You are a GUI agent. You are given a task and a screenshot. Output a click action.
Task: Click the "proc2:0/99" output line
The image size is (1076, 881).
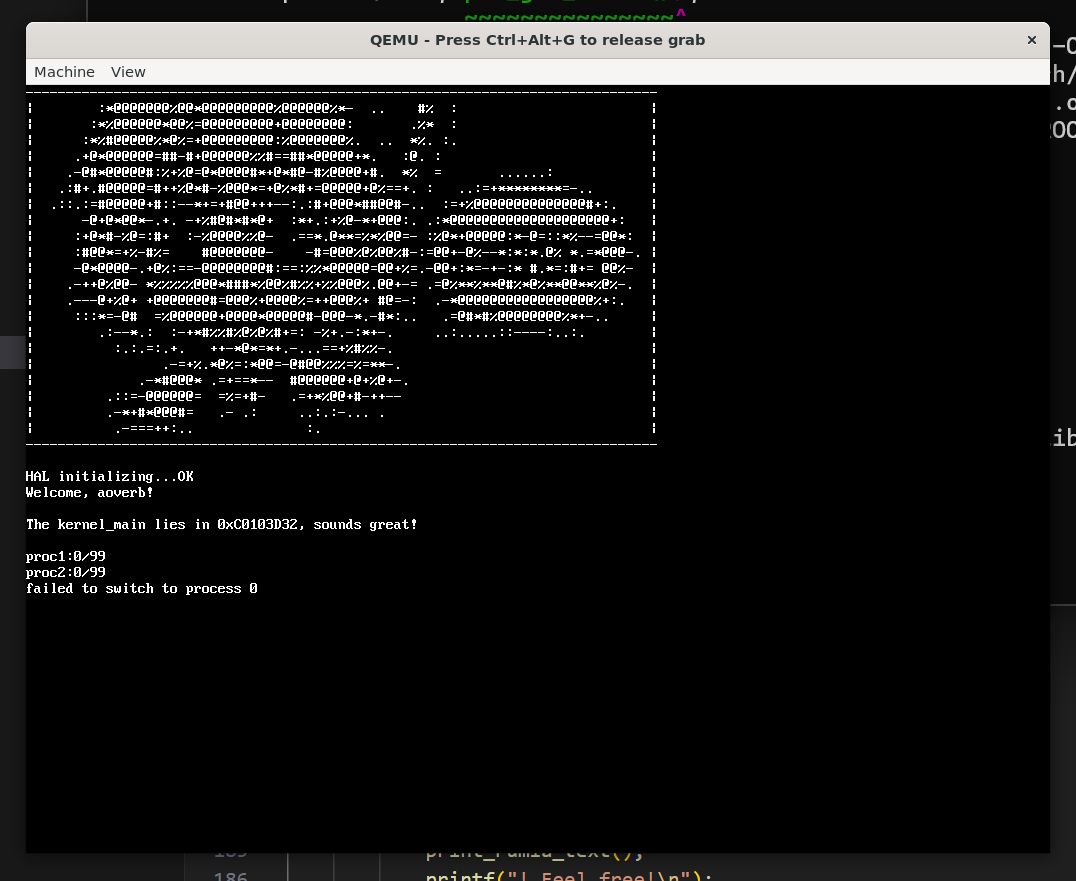pos(66,573)
